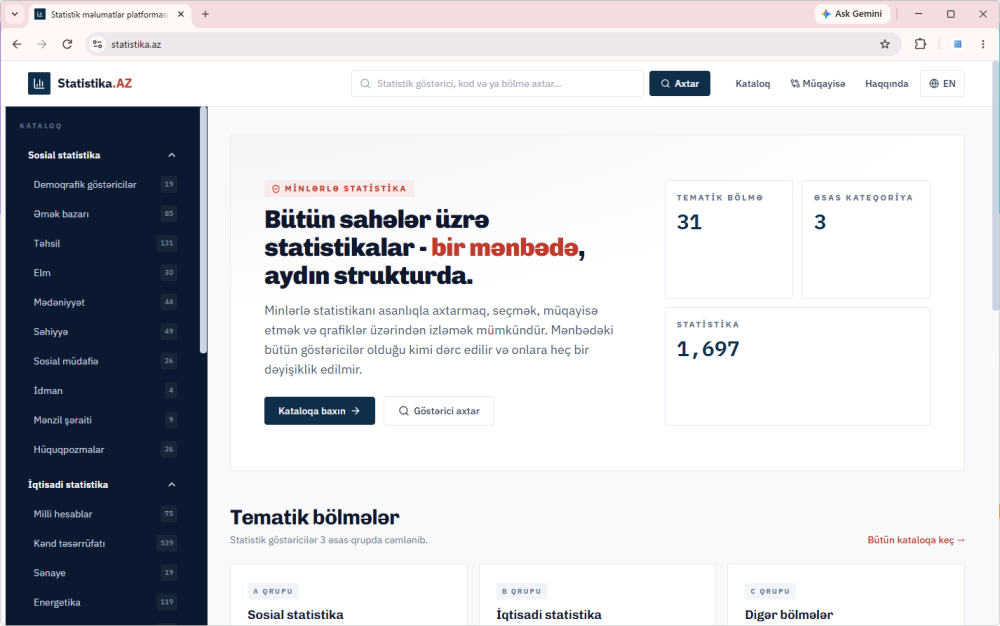This screenshot has width=1000, height=626.
Task: View site information icon in address bar
Action: coord(98,44)
